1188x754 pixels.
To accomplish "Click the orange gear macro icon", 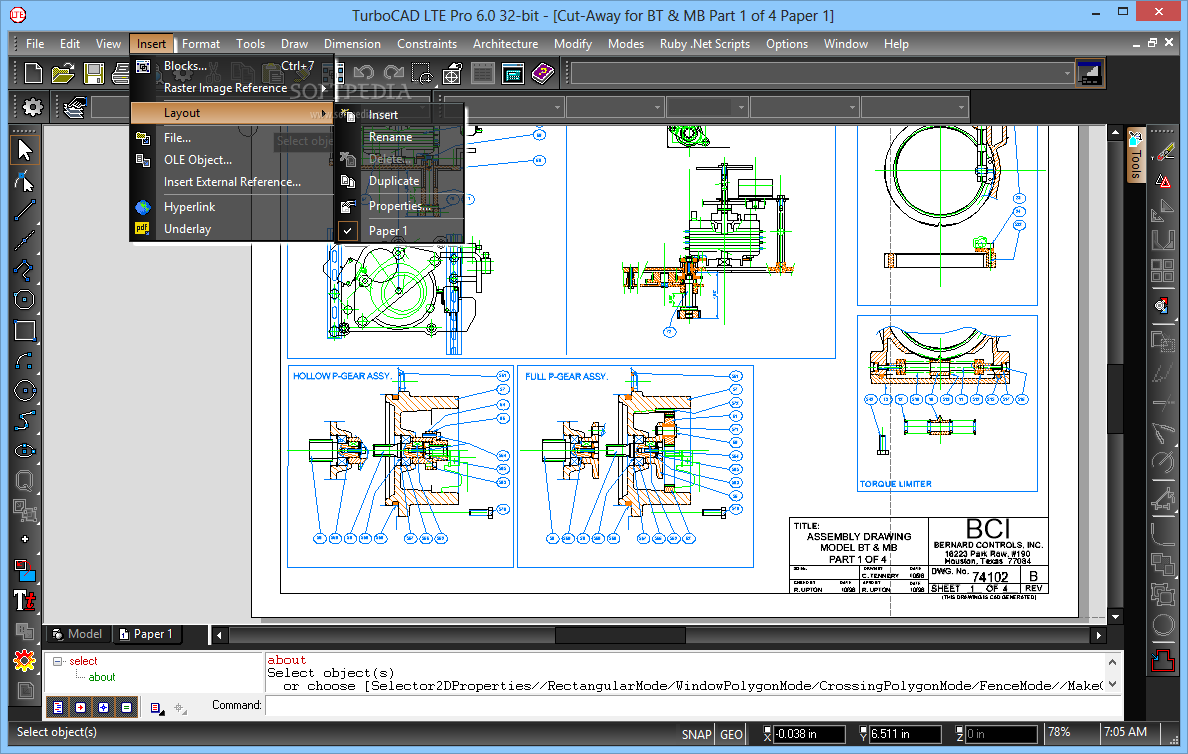I will [25, 661].
